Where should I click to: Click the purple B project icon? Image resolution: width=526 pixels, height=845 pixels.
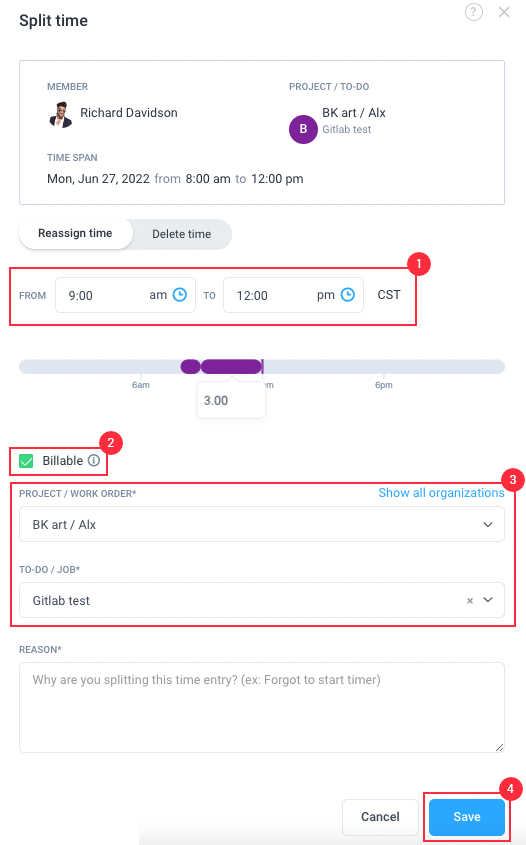tap(303, 129)
